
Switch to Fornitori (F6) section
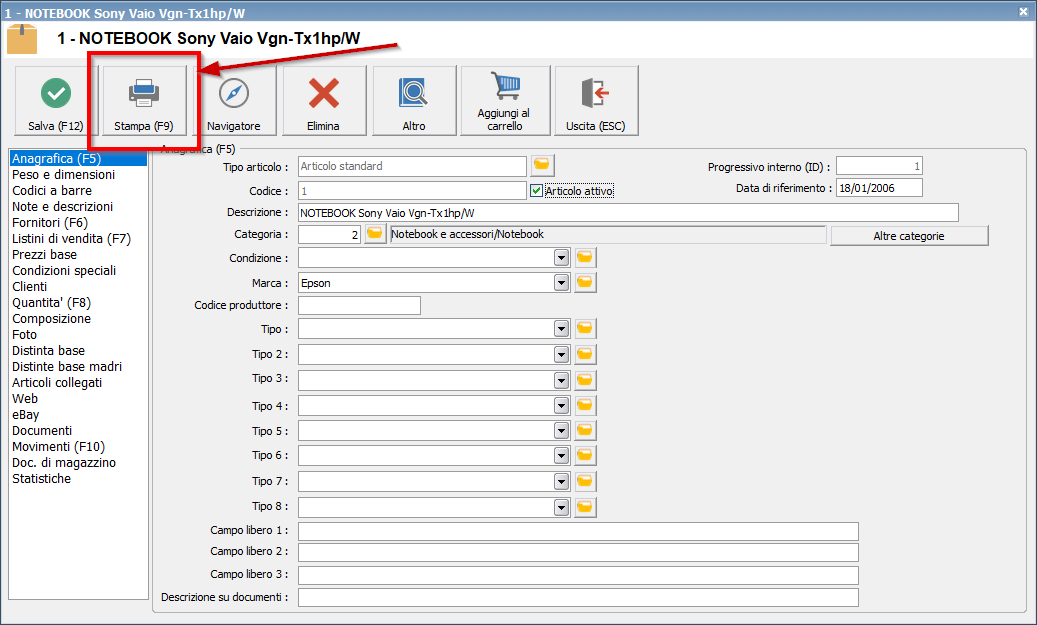50,223
